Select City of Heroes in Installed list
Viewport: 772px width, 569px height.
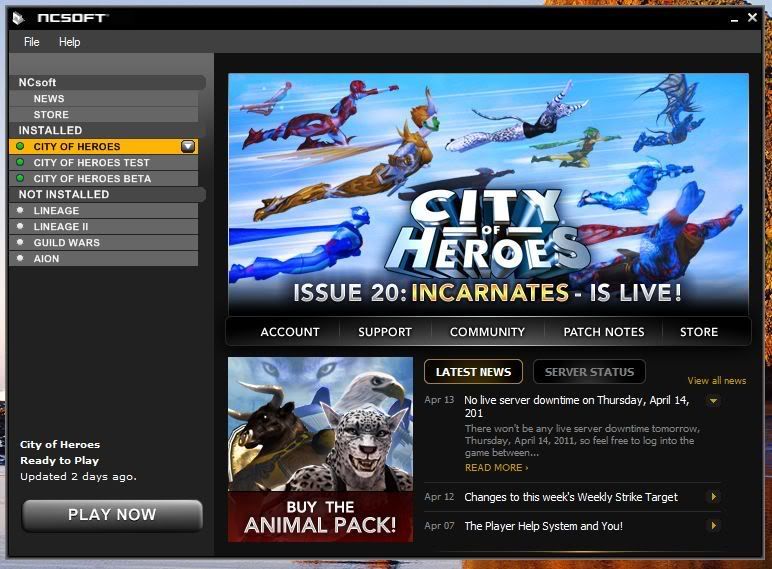[x=103, y=146]
